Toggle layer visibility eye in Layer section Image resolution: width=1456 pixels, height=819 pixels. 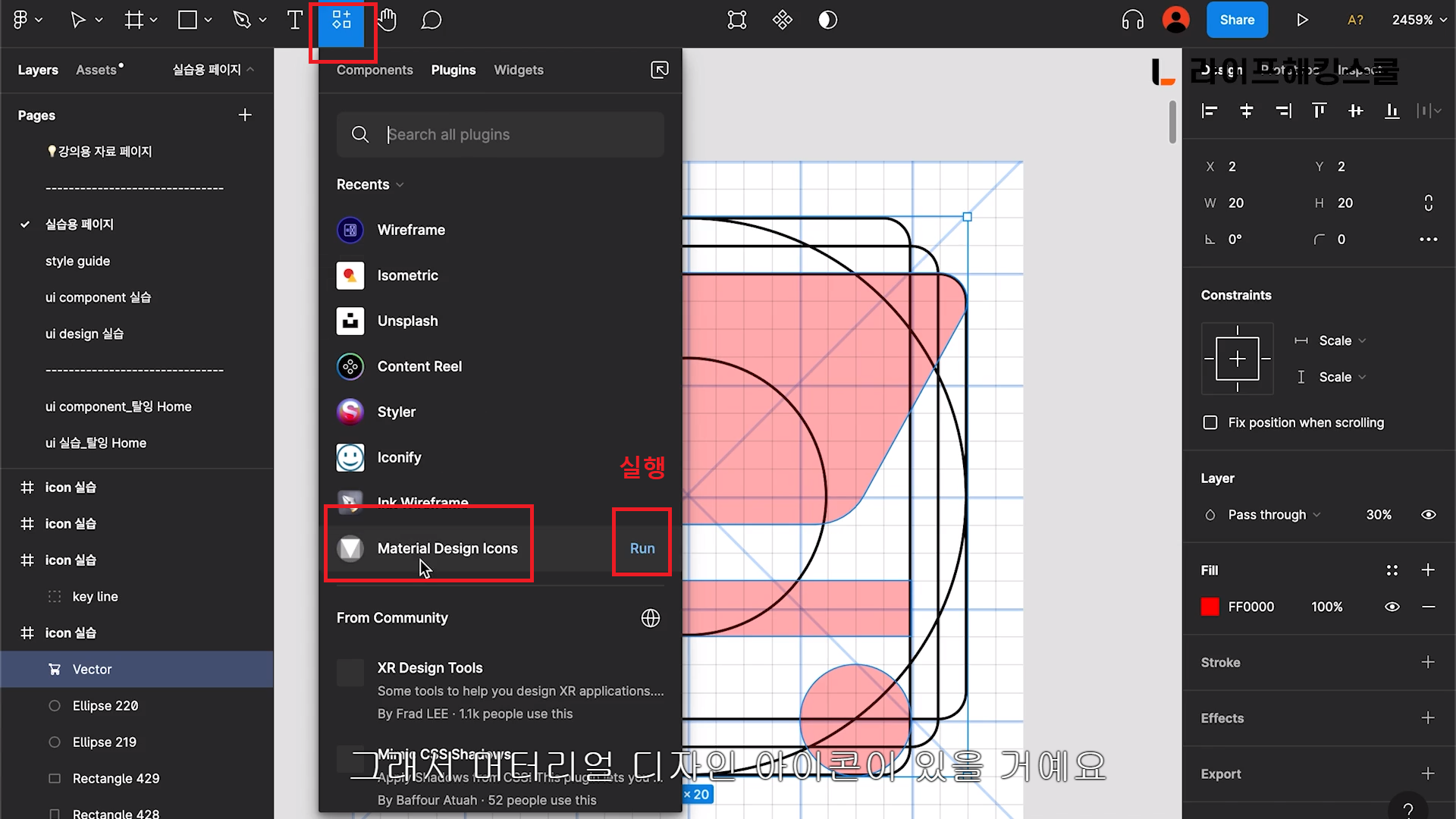click(1428, 515)
